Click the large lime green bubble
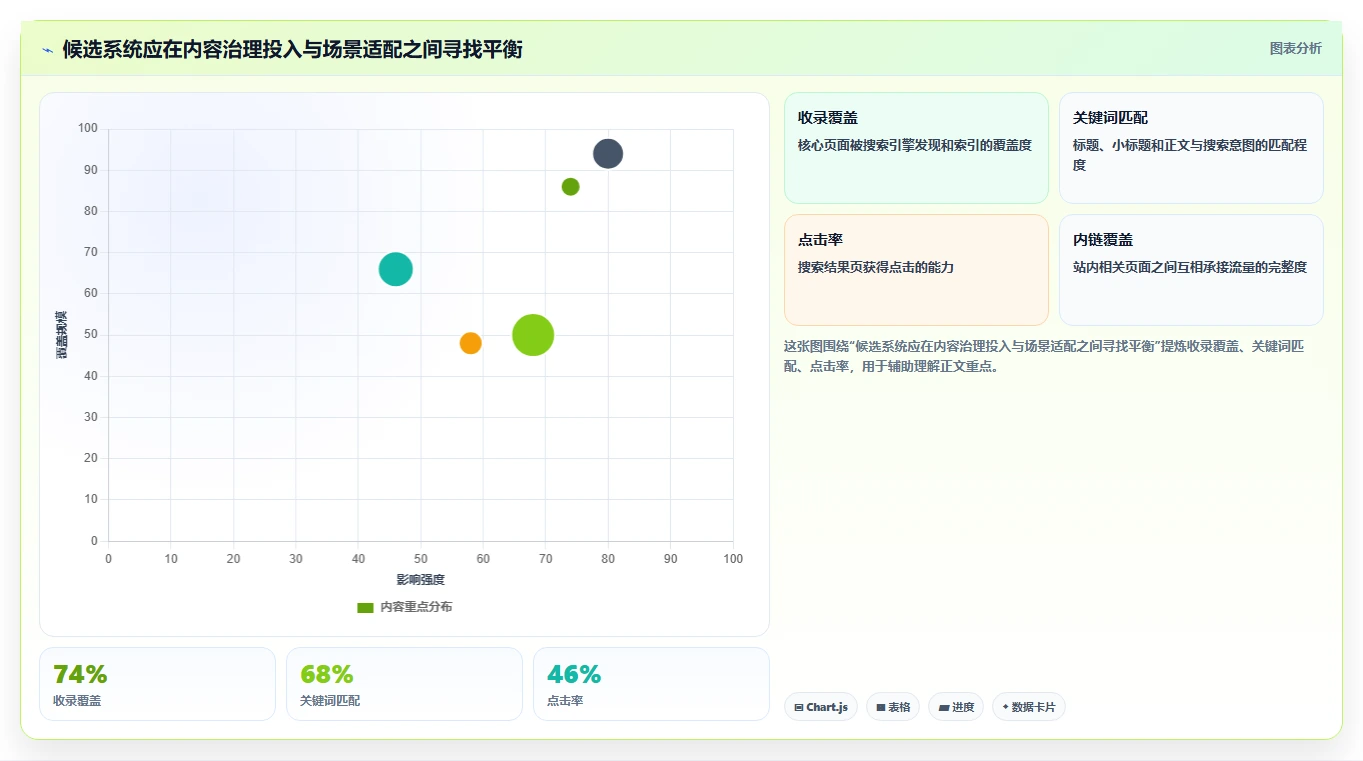Screen dimensions: 1363x761 click(533, 335)
